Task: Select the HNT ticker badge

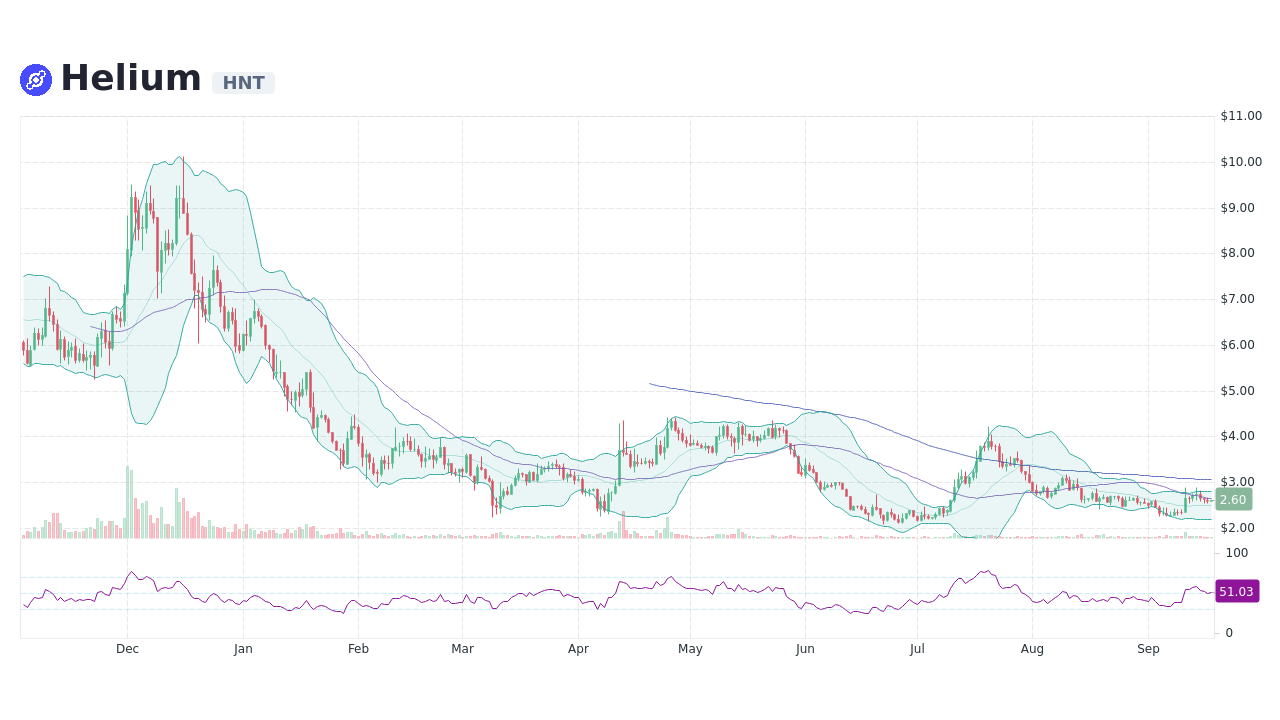Action: 243,83
